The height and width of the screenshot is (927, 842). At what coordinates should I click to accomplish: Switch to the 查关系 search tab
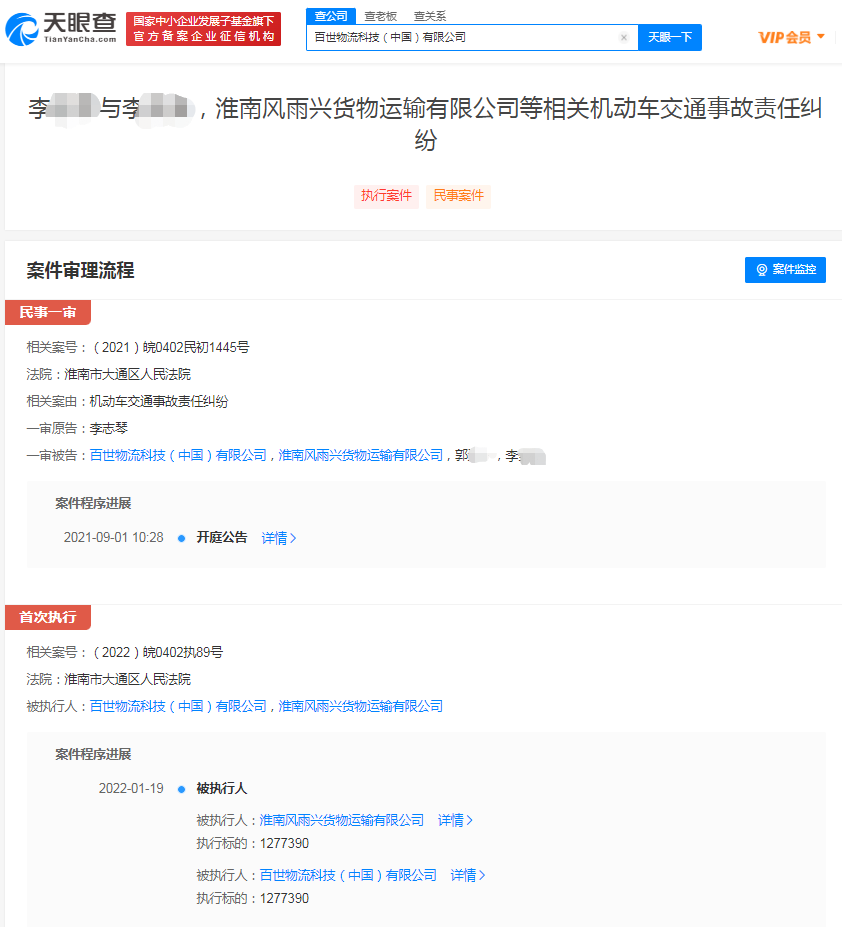click(430, 16)
